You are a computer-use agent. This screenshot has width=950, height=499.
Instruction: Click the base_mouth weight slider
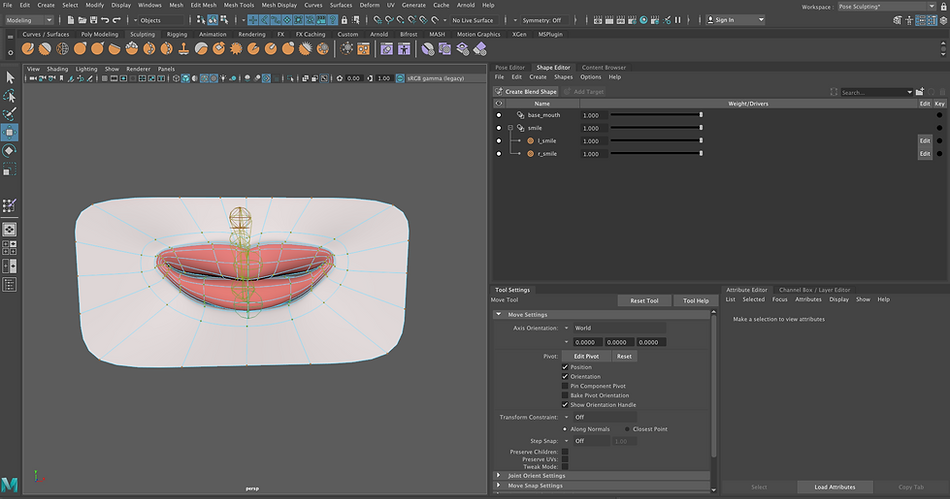click(656, 115)
